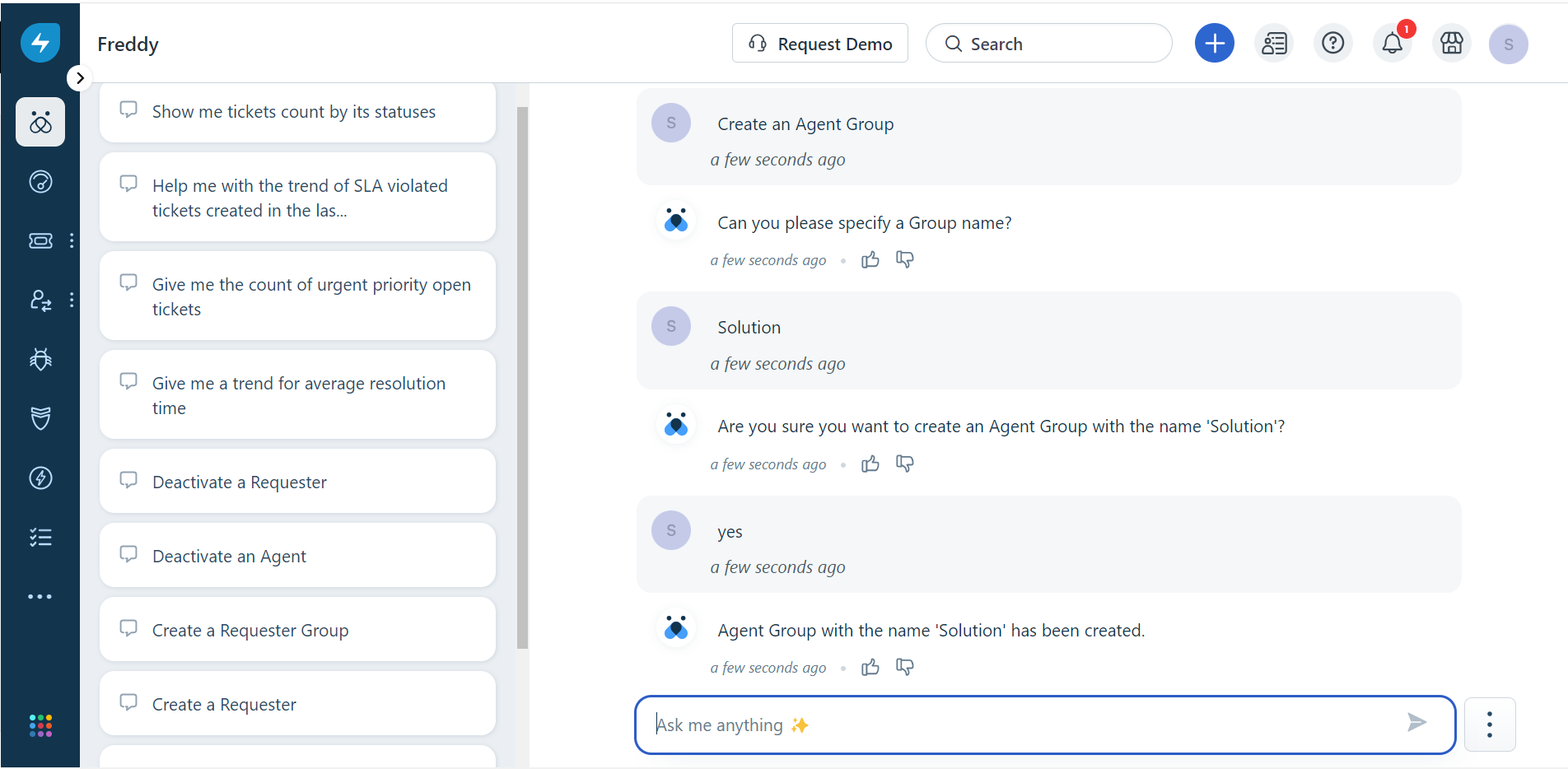Select the 'Create a Requester' prompt
Image resolution: width=1568 pixels, height=769 pixels.
(x=297, y=704)
